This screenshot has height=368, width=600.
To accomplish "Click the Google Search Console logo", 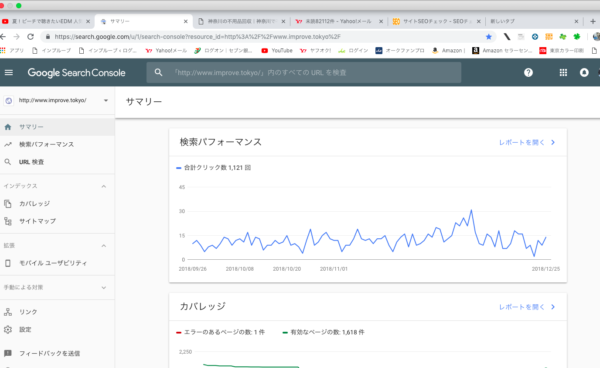I will pyautogui.click(x=77, y=73).
